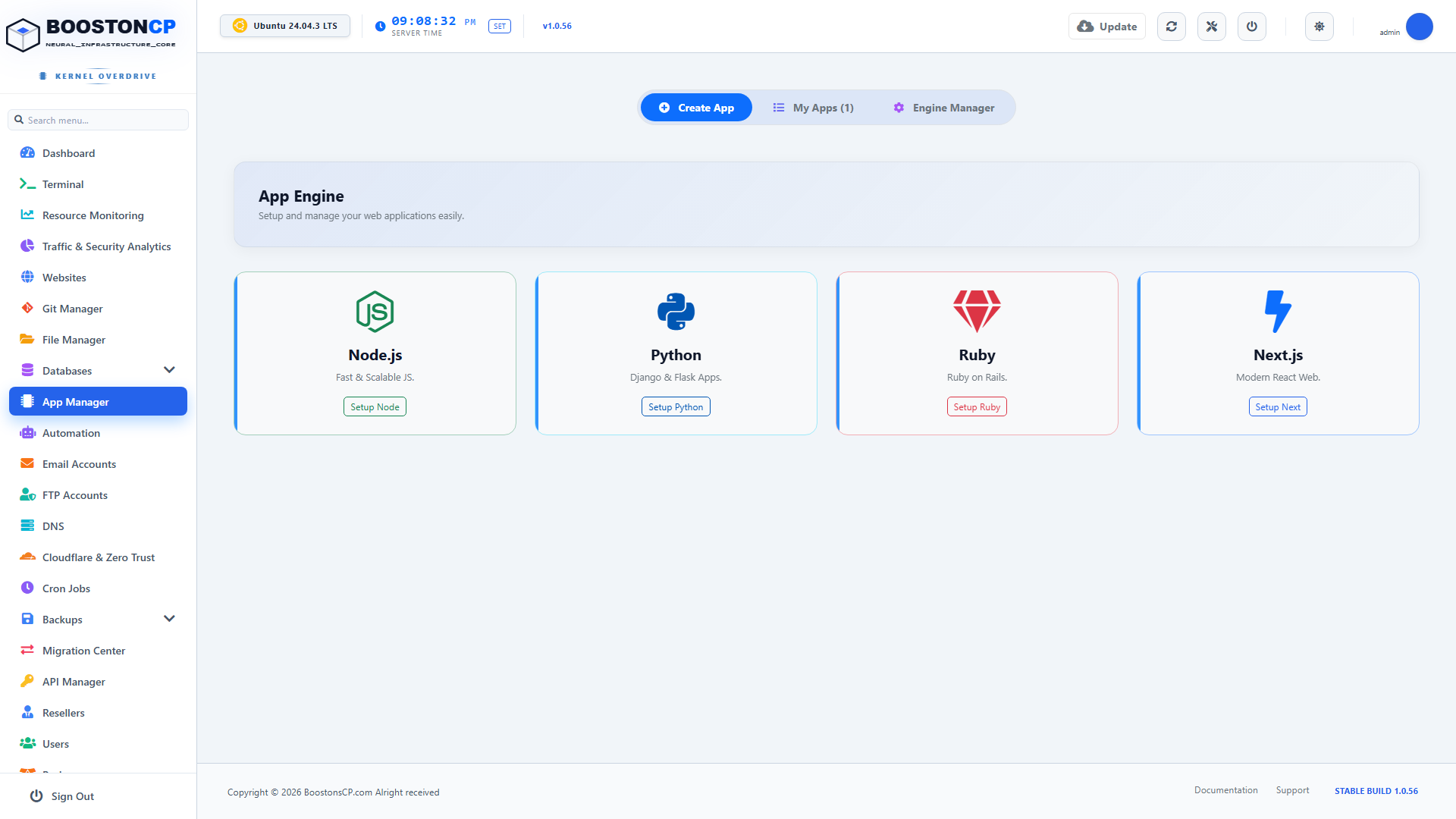Open the tools wrench icon button
1456x819 pixels.
point(1212,27)
